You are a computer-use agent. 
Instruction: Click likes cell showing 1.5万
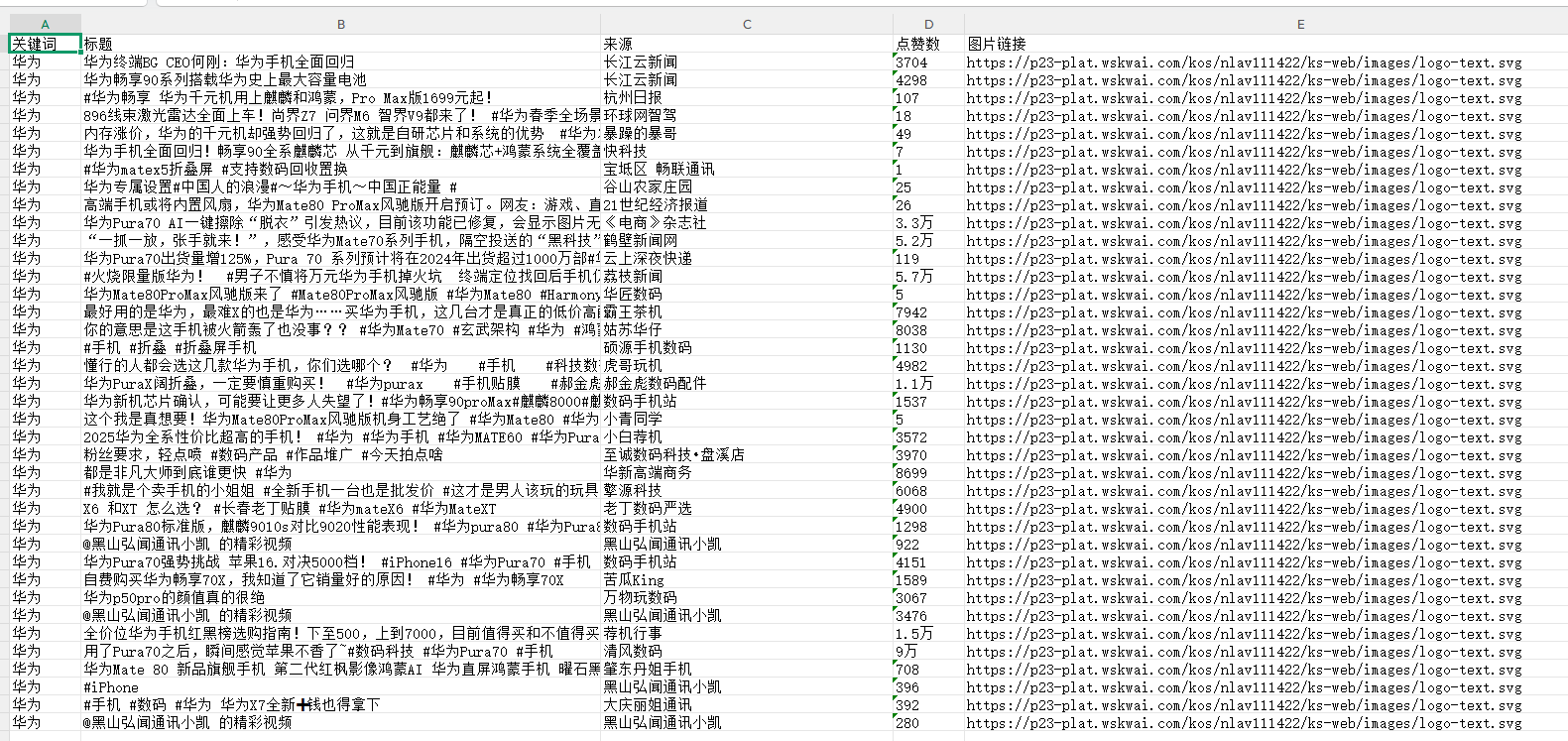click(x=928, y=633)
